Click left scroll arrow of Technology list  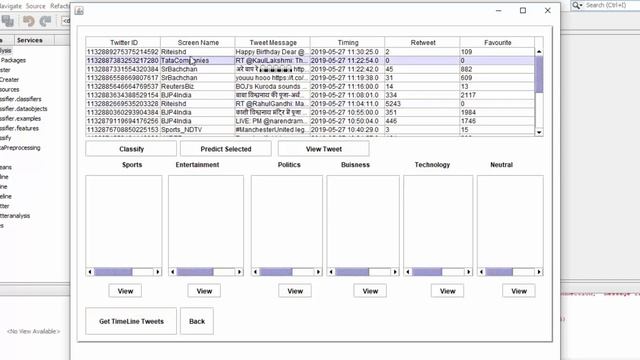(408, 272)
